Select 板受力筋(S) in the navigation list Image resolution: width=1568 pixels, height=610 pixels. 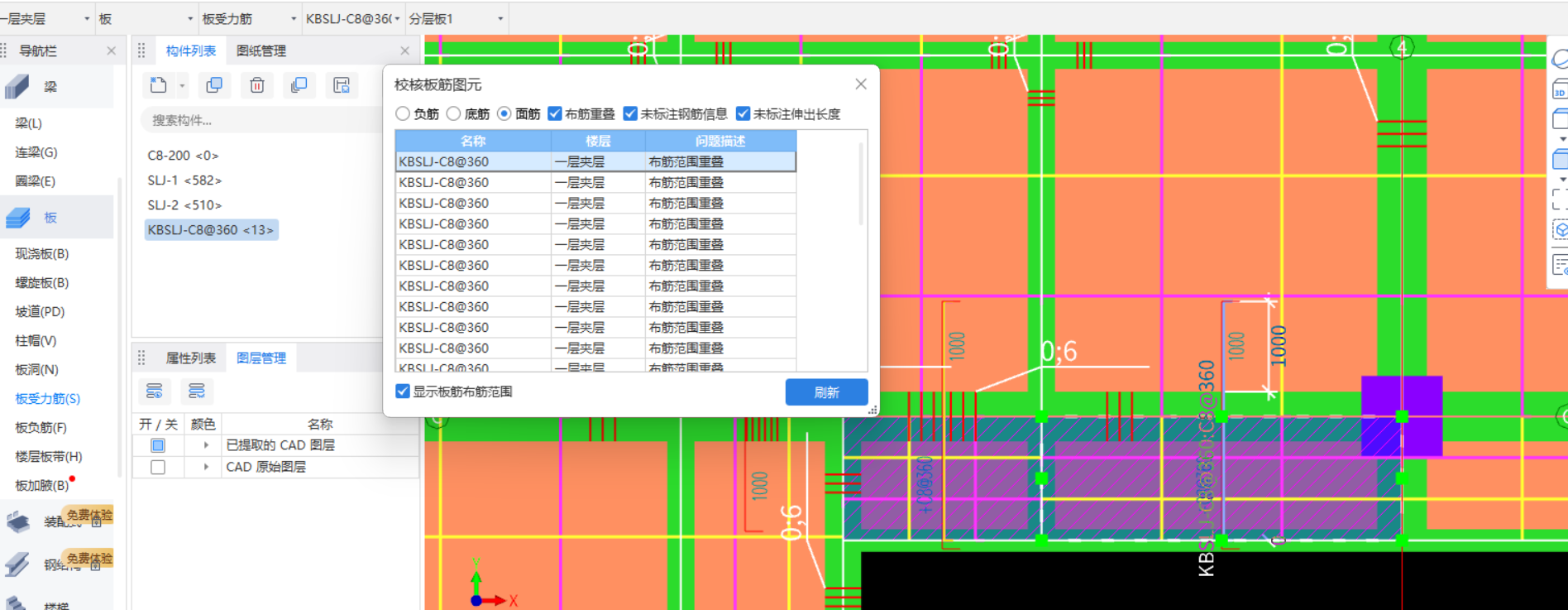(48, 398)
